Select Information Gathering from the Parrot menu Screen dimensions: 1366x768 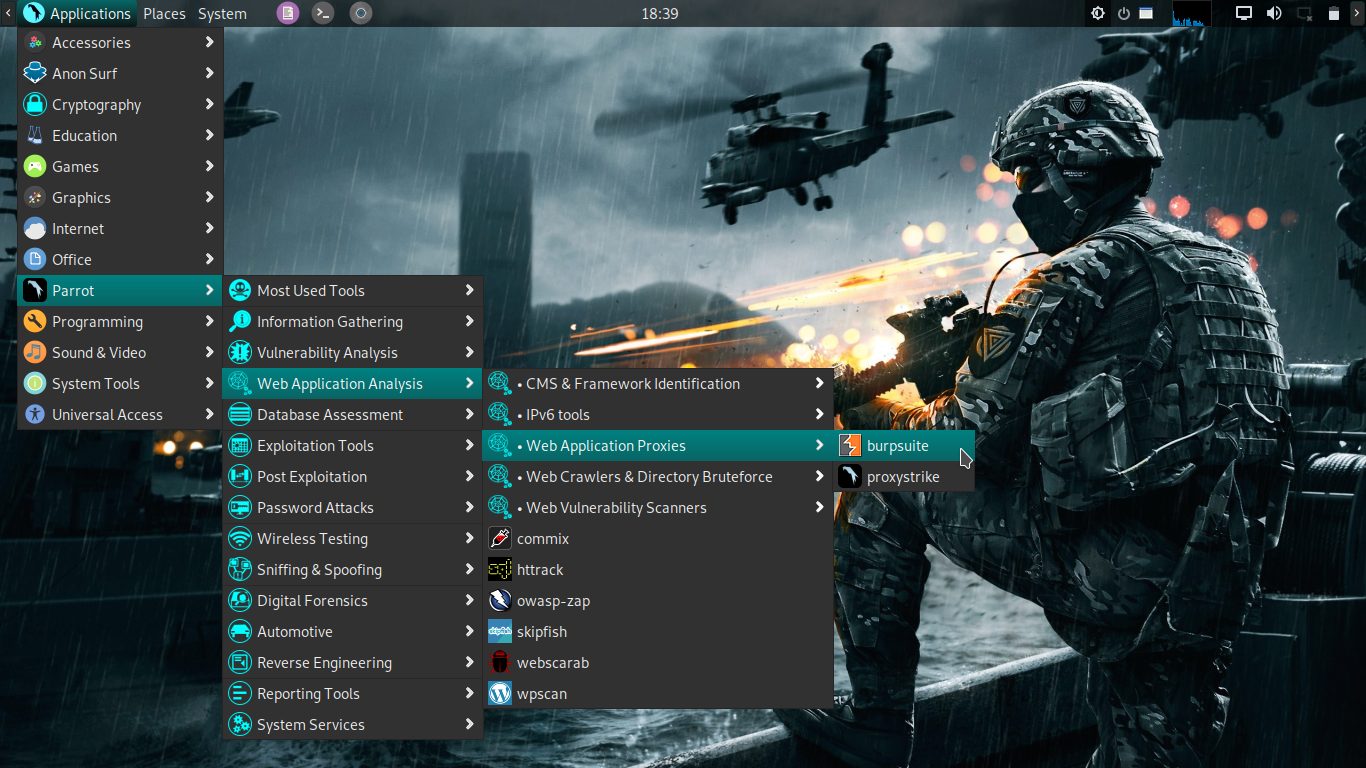(x=330, y=321)
